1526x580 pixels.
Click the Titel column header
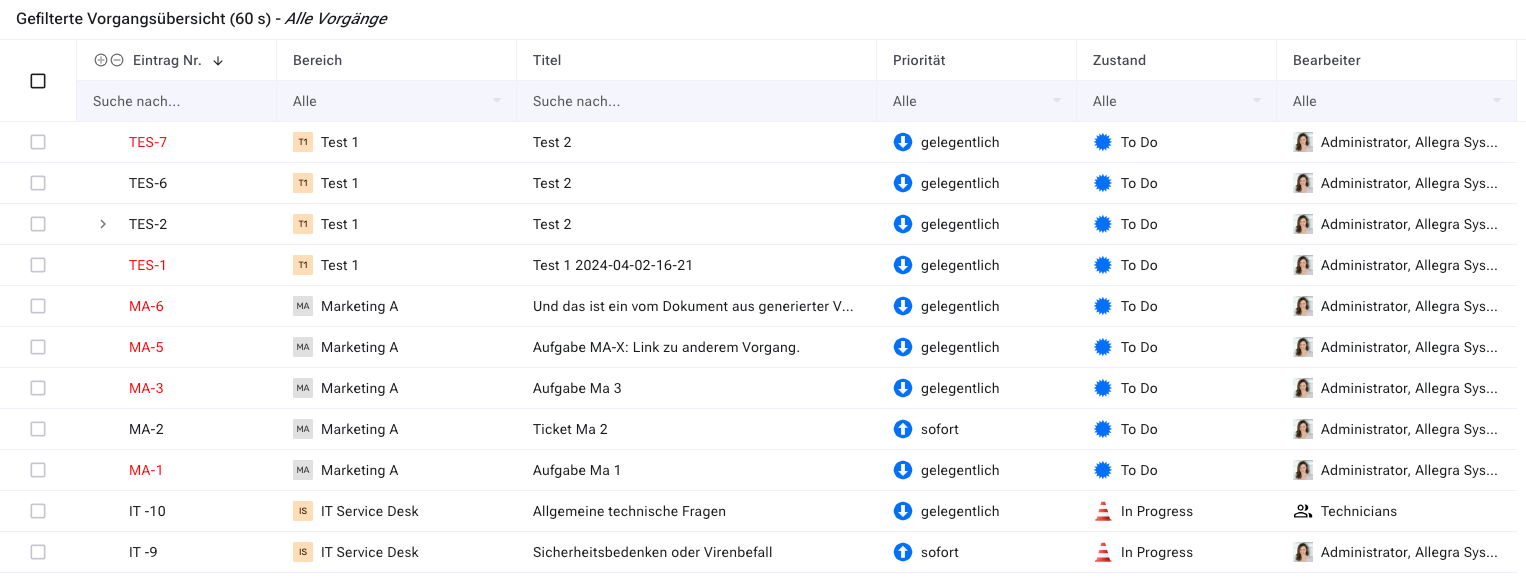click(547, 60)
